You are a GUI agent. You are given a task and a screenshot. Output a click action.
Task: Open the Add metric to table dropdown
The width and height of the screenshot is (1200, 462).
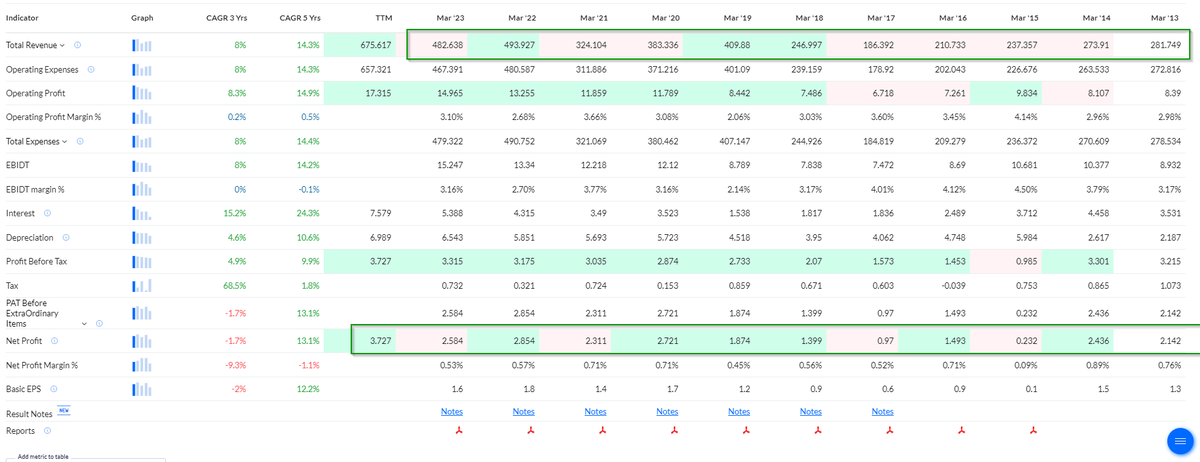(85, 457)
